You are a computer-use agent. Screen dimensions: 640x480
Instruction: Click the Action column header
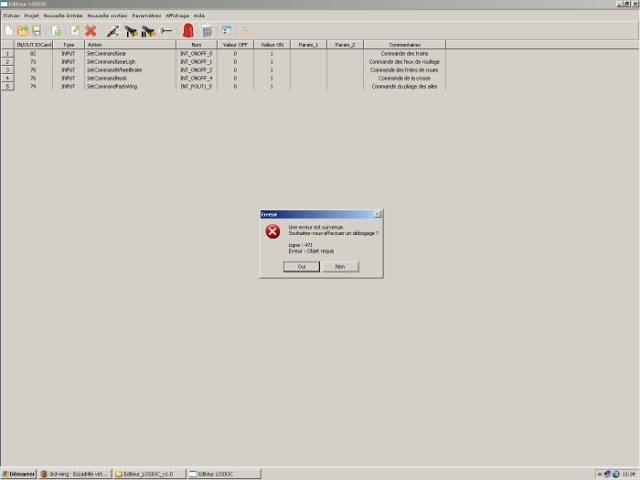(x=94, y=45)
